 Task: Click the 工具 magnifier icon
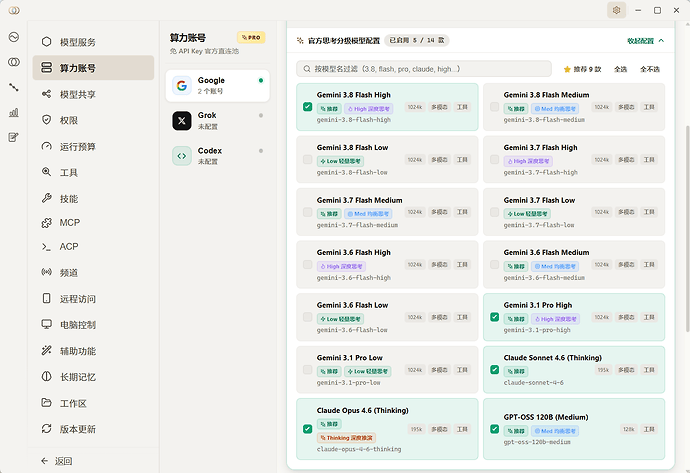point(46,172)
